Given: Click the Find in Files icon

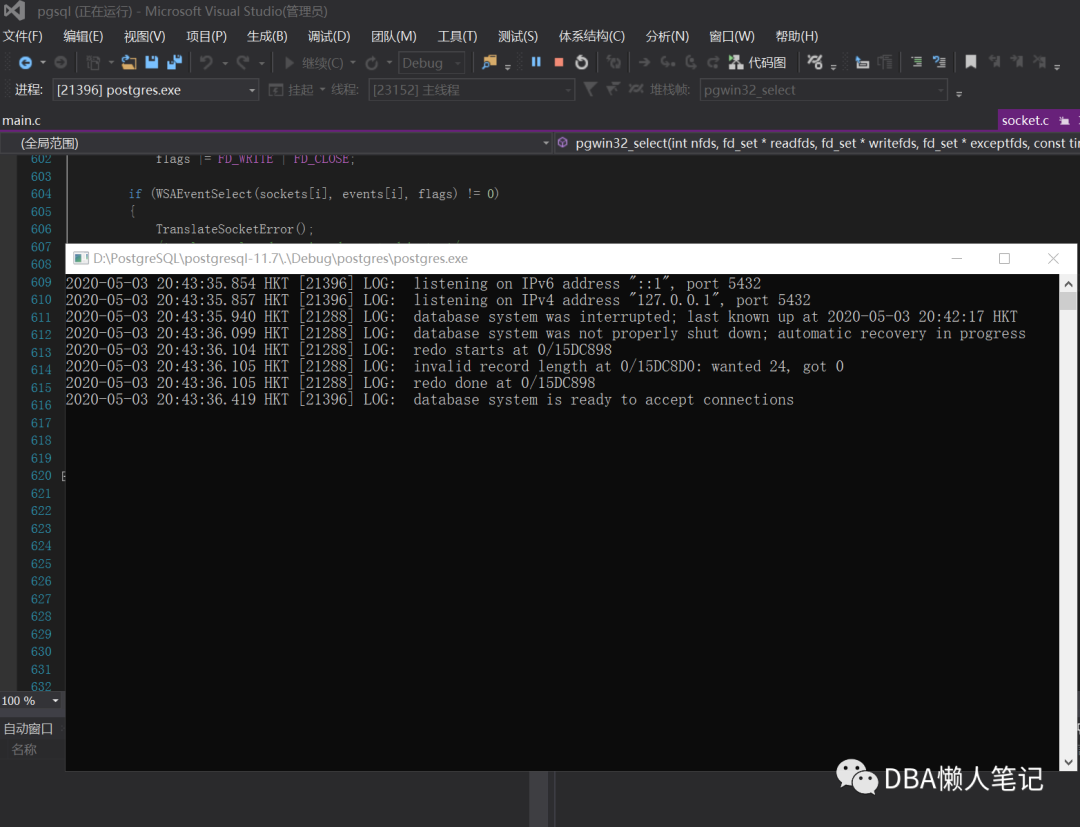Looking at the screenshot, I should [x=489, y=63].
